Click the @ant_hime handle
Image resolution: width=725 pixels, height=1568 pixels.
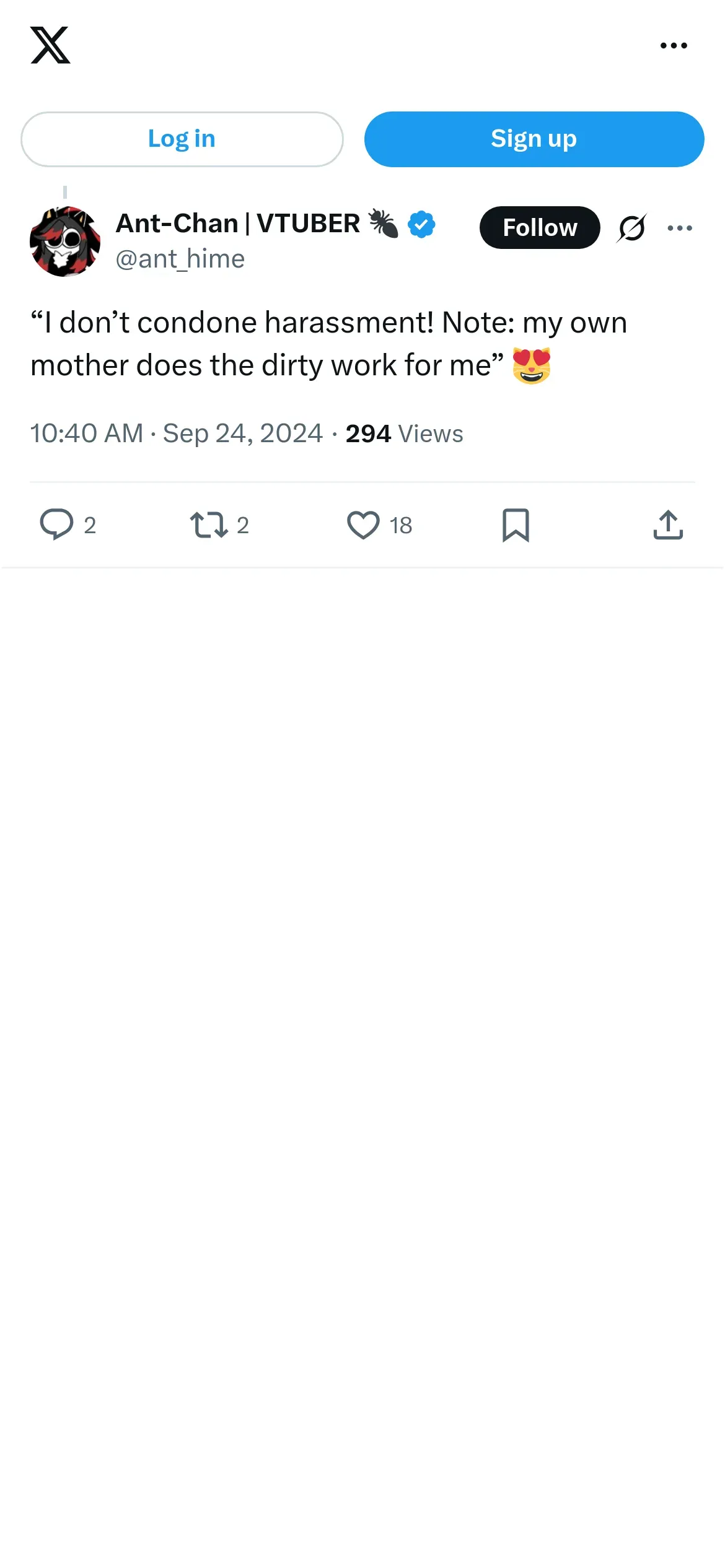pyautogui.click(x=180, y=259)
